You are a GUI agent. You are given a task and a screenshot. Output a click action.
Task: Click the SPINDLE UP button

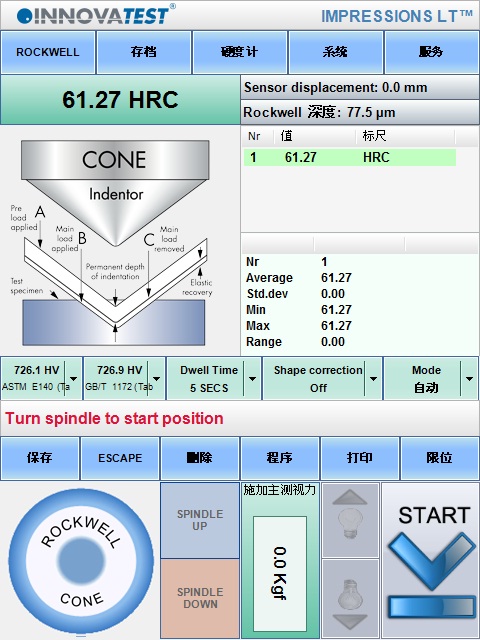[x=200, y=520]
